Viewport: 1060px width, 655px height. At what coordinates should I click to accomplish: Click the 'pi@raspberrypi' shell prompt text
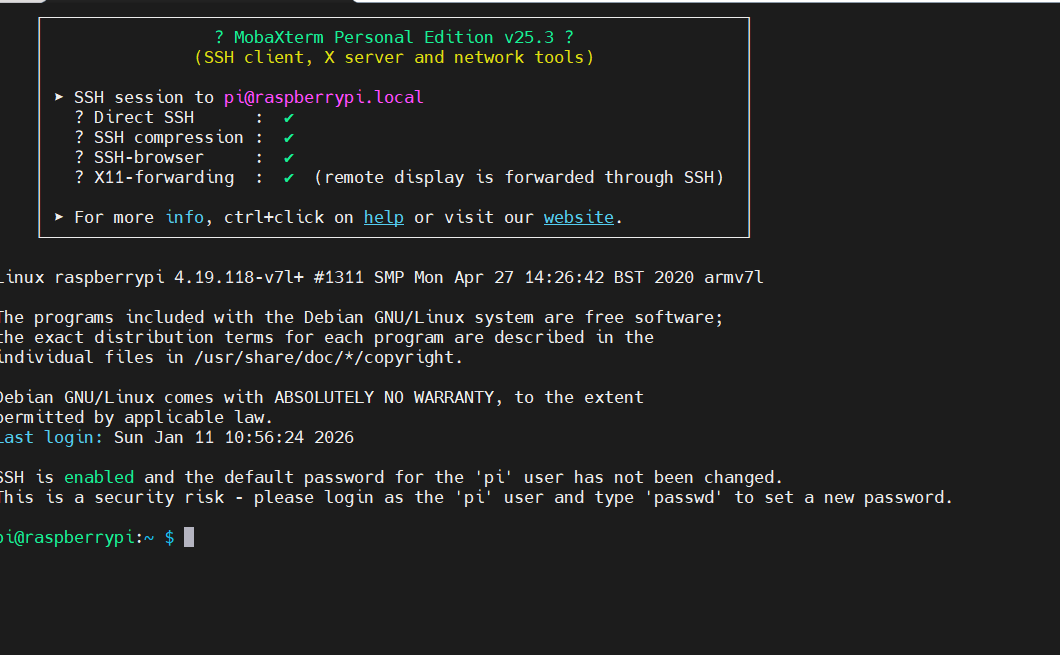68,537
